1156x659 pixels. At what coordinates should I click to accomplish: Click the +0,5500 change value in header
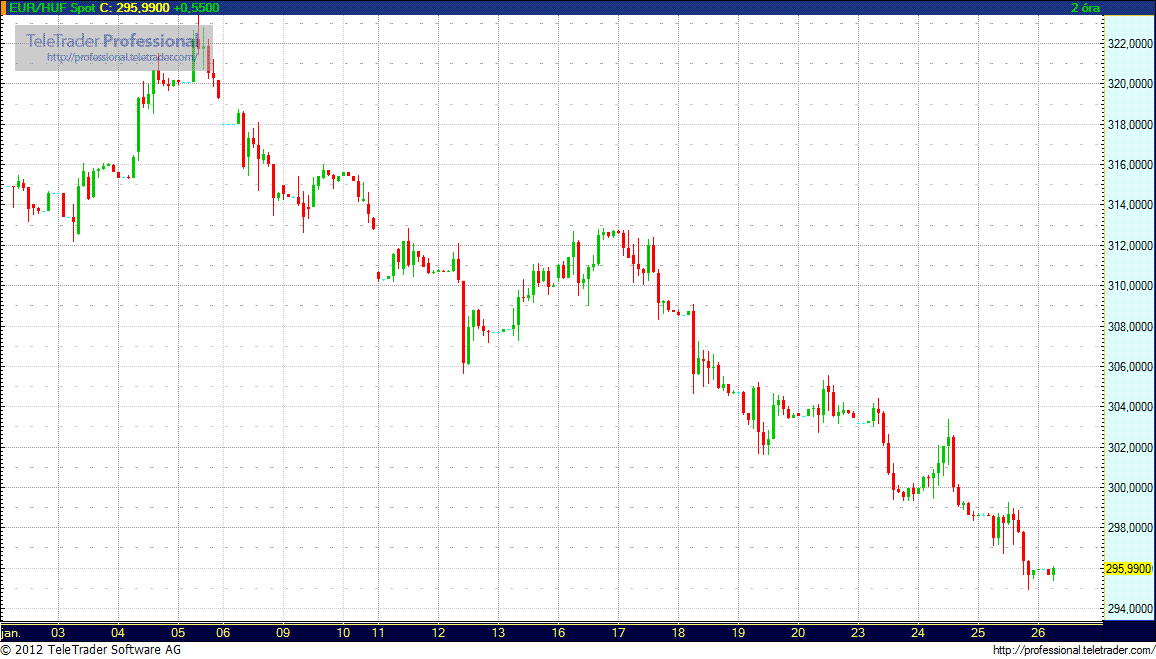tap(196, 8)
